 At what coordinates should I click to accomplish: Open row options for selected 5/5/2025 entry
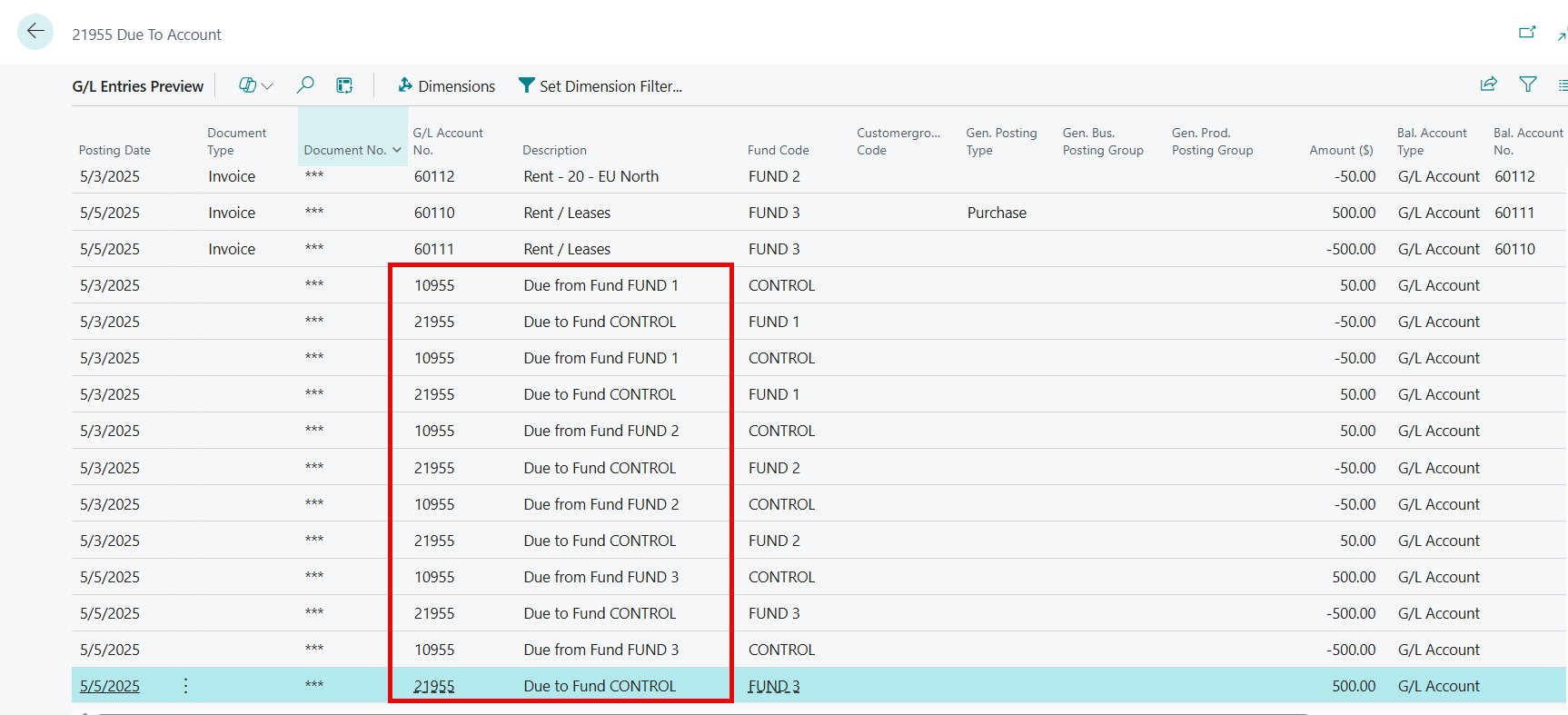(185, 686)
